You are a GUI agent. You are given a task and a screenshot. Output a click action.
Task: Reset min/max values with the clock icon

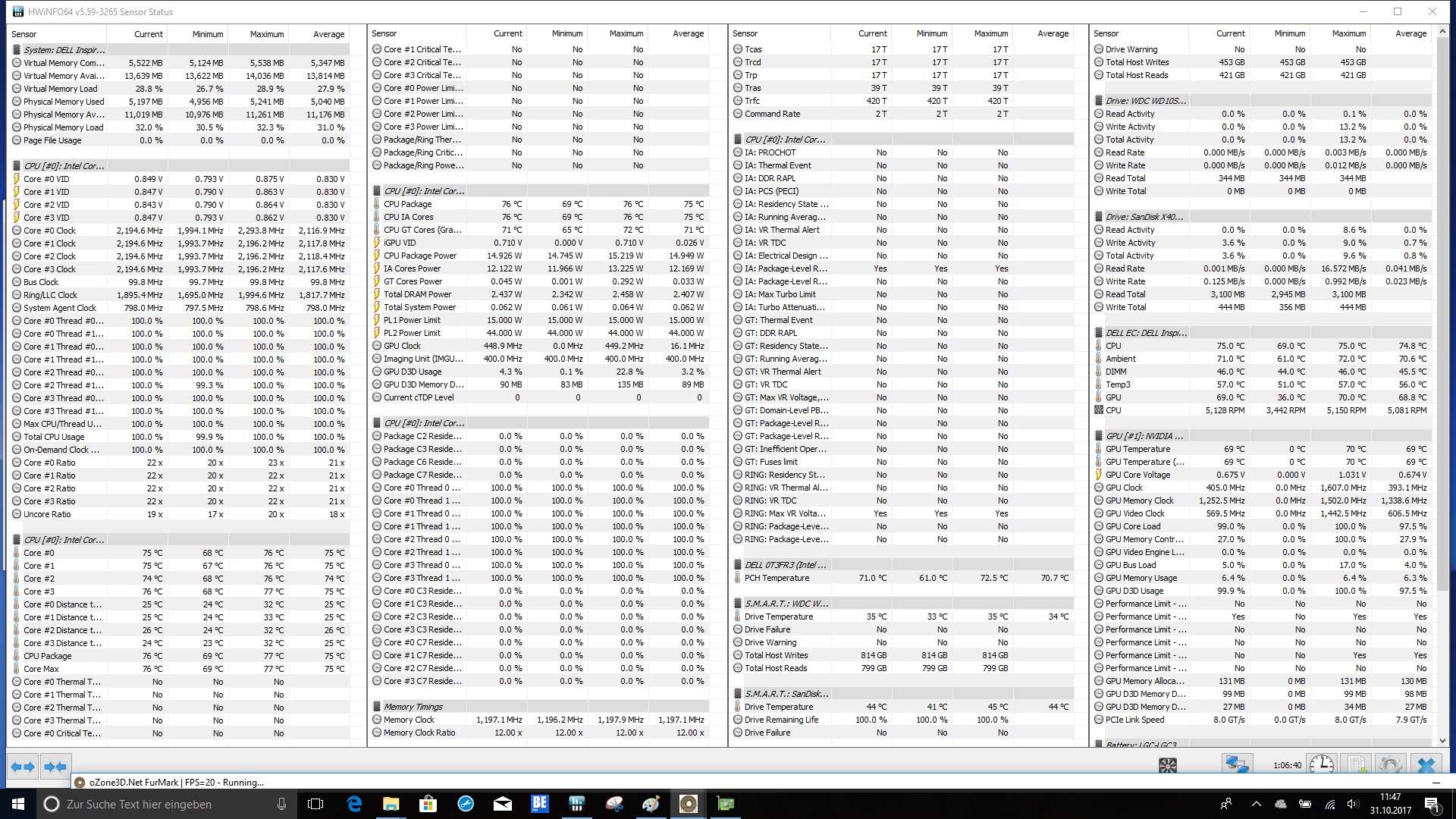(x=1322, y=765)
